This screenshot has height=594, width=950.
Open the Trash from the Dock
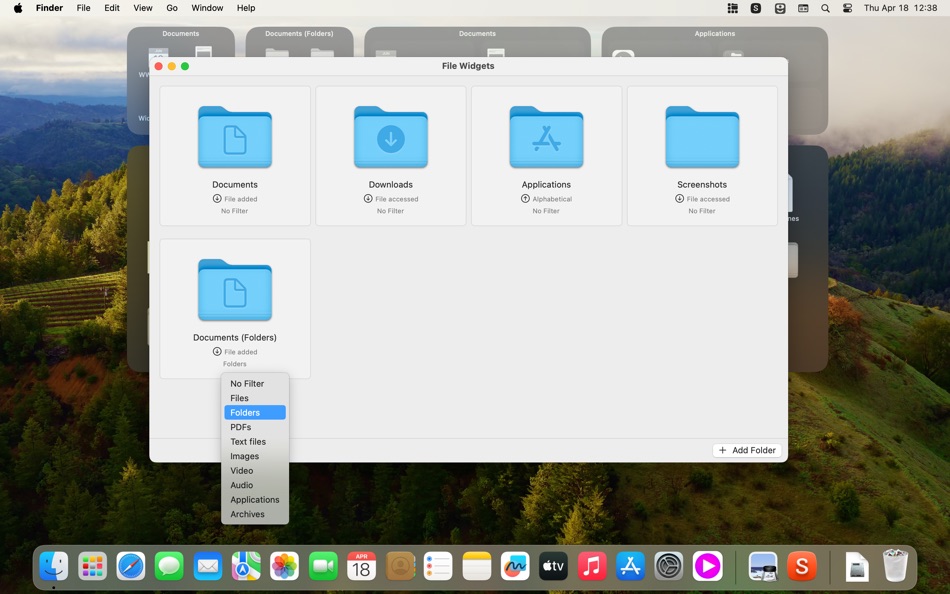pyautogui.click(x=897, y=566)
